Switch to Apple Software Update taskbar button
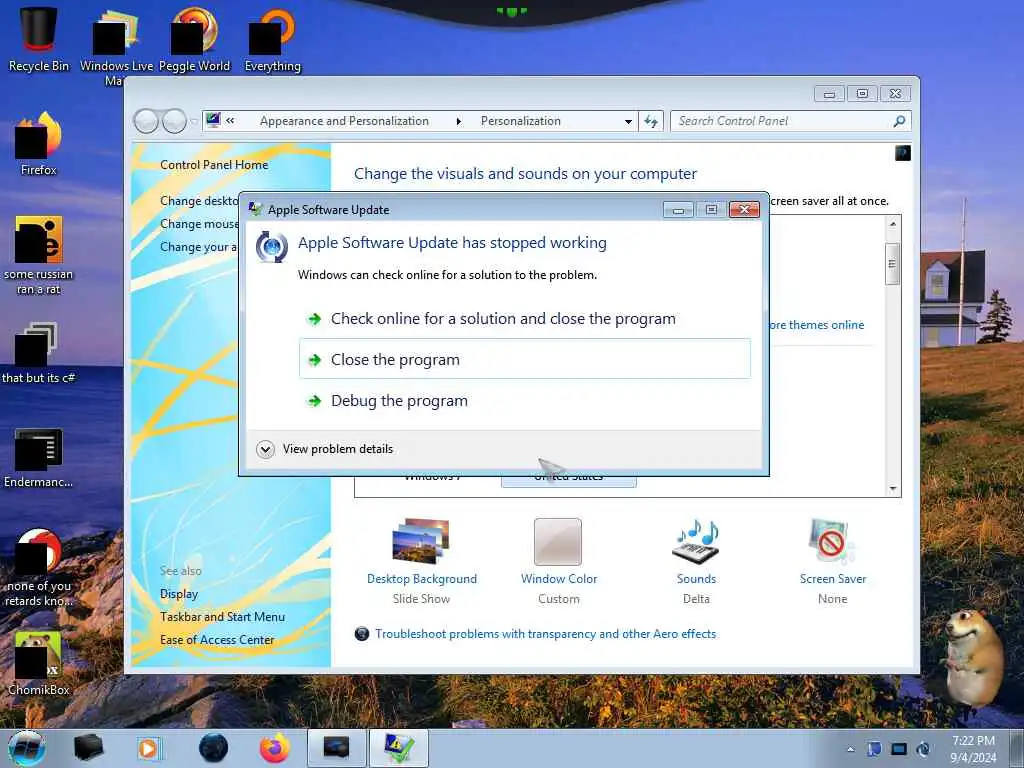 click(399, 748)
